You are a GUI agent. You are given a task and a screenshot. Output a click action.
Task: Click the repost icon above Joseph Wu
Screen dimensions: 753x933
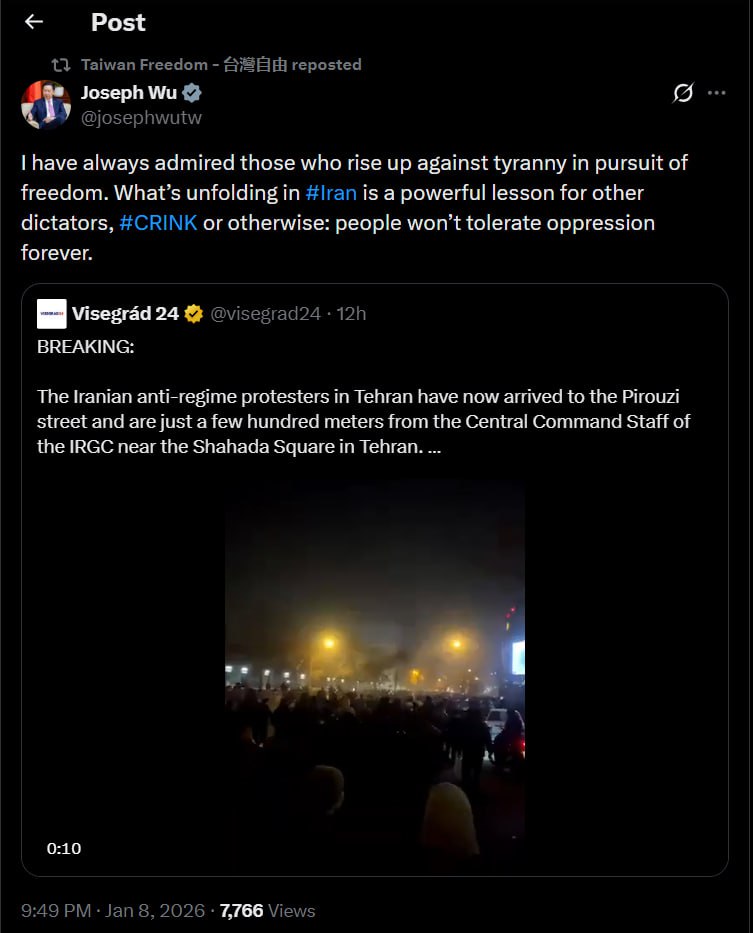pyautogui.click(x=61, y=64)
